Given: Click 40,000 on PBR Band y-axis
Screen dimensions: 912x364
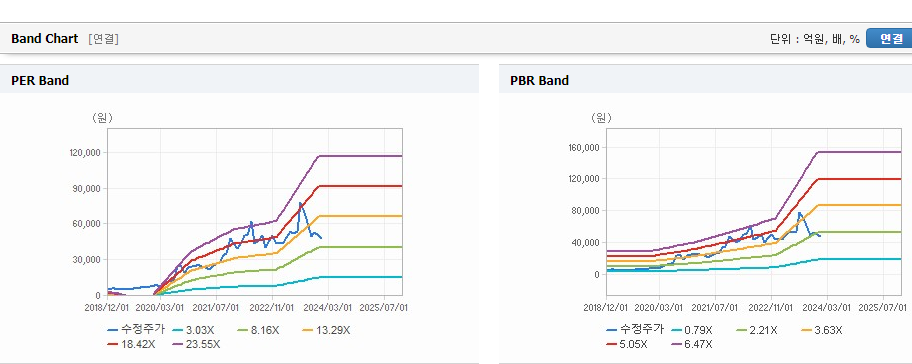Looking at the screenshot, I should point(586,242).
